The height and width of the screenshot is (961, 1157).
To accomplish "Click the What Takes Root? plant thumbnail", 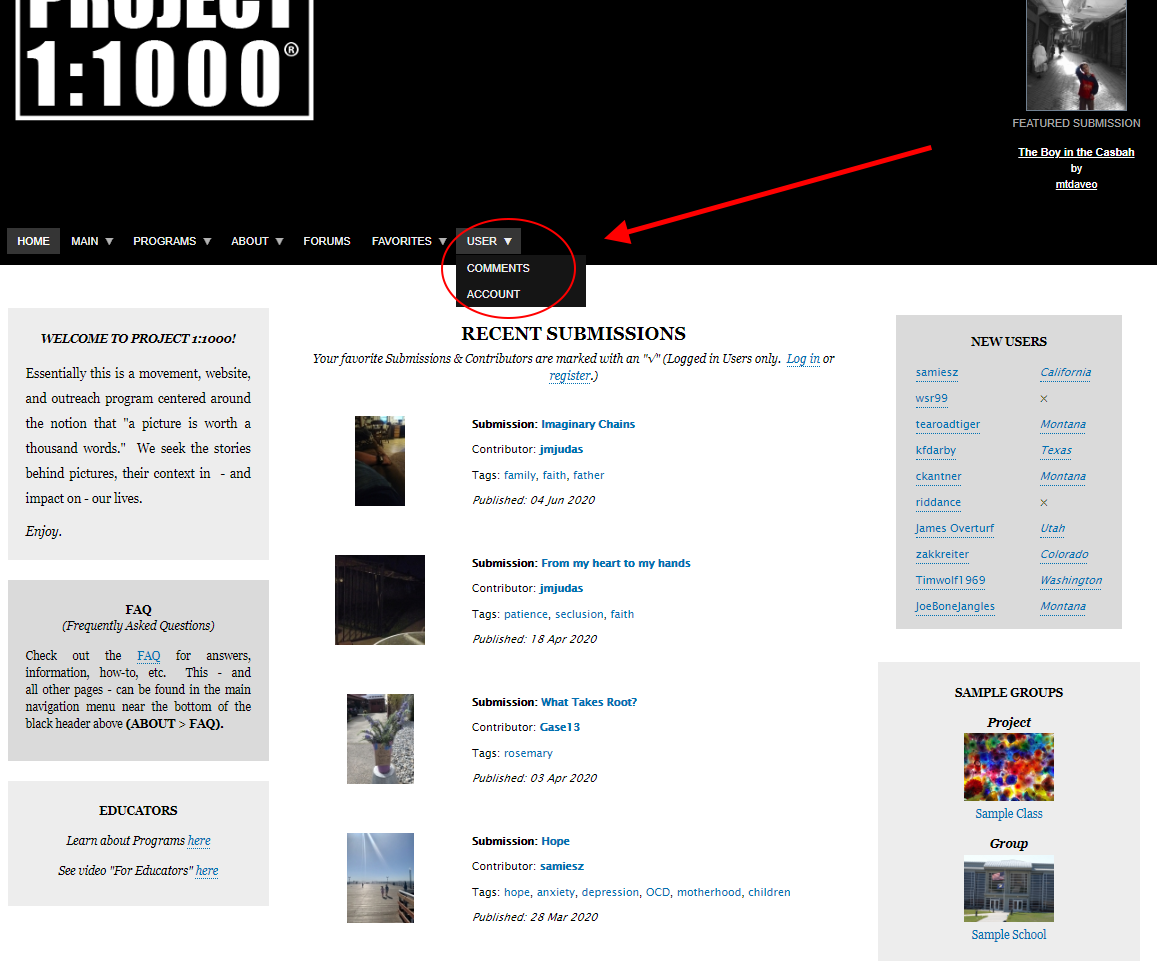I will (380, 739).
